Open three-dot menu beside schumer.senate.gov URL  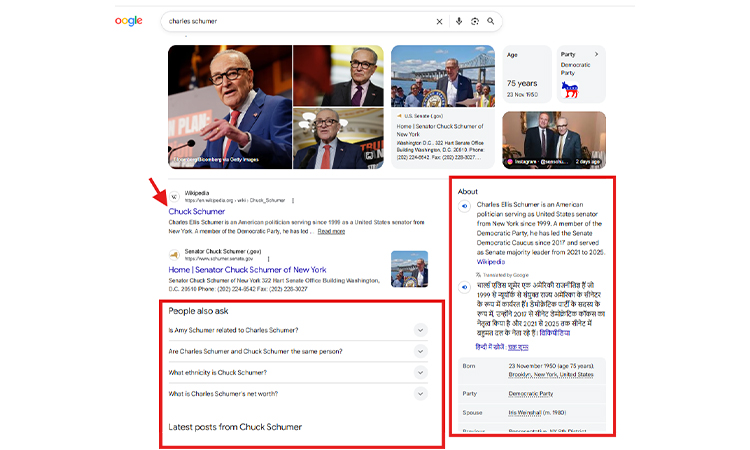point(268,259)
